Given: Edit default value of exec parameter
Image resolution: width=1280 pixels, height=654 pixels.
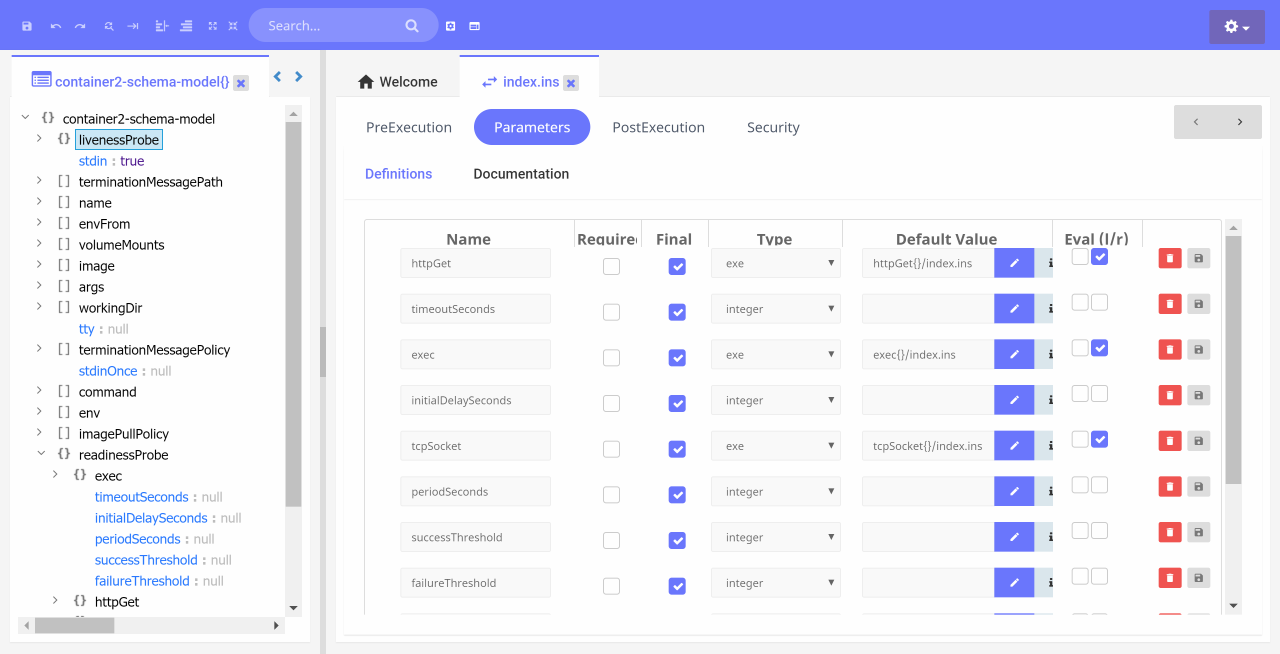Looking at the screenshot, I should (x=1014, y=354).
